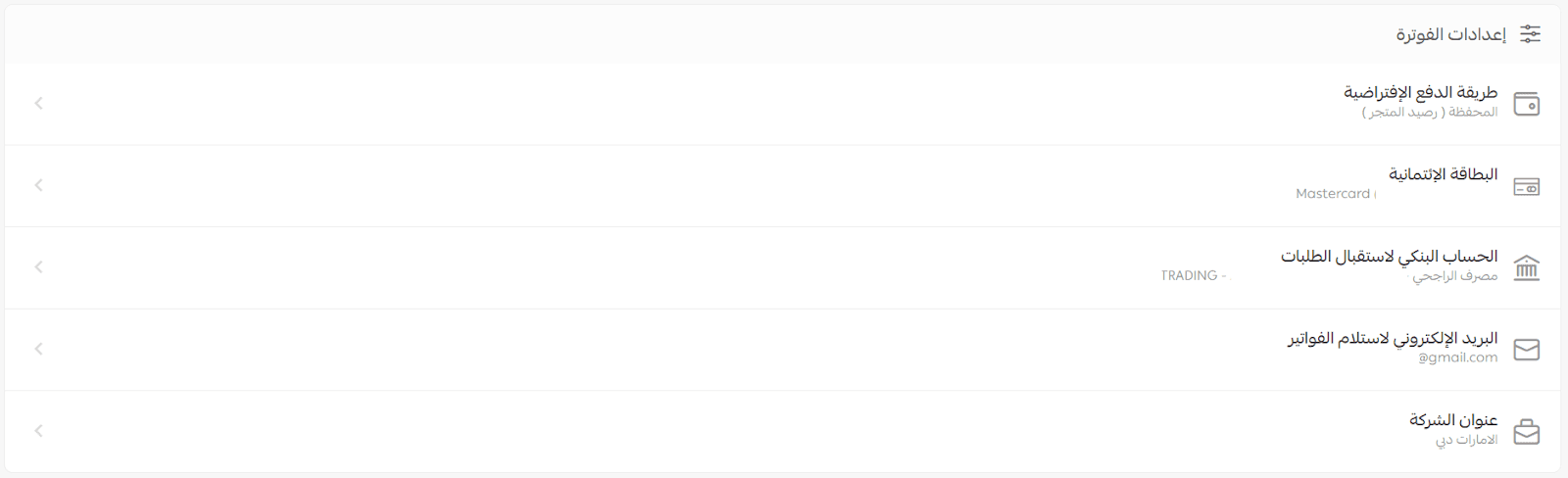Click the envelope email icon

point(1527,350)
